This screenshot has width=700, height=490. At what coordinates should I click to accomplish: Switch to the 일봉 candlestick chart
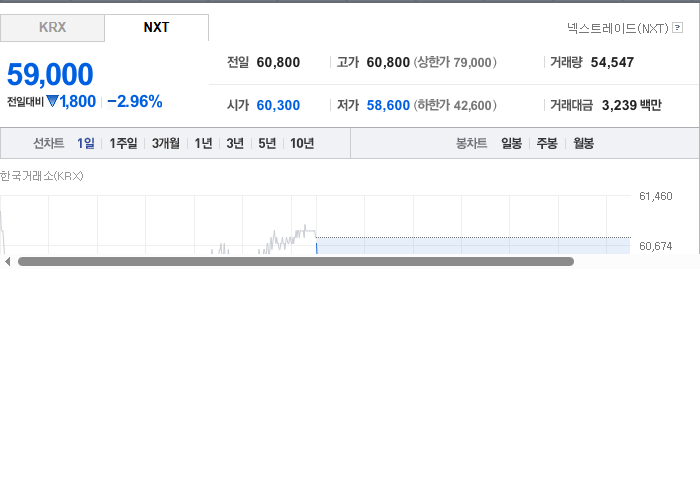[512, 143]
